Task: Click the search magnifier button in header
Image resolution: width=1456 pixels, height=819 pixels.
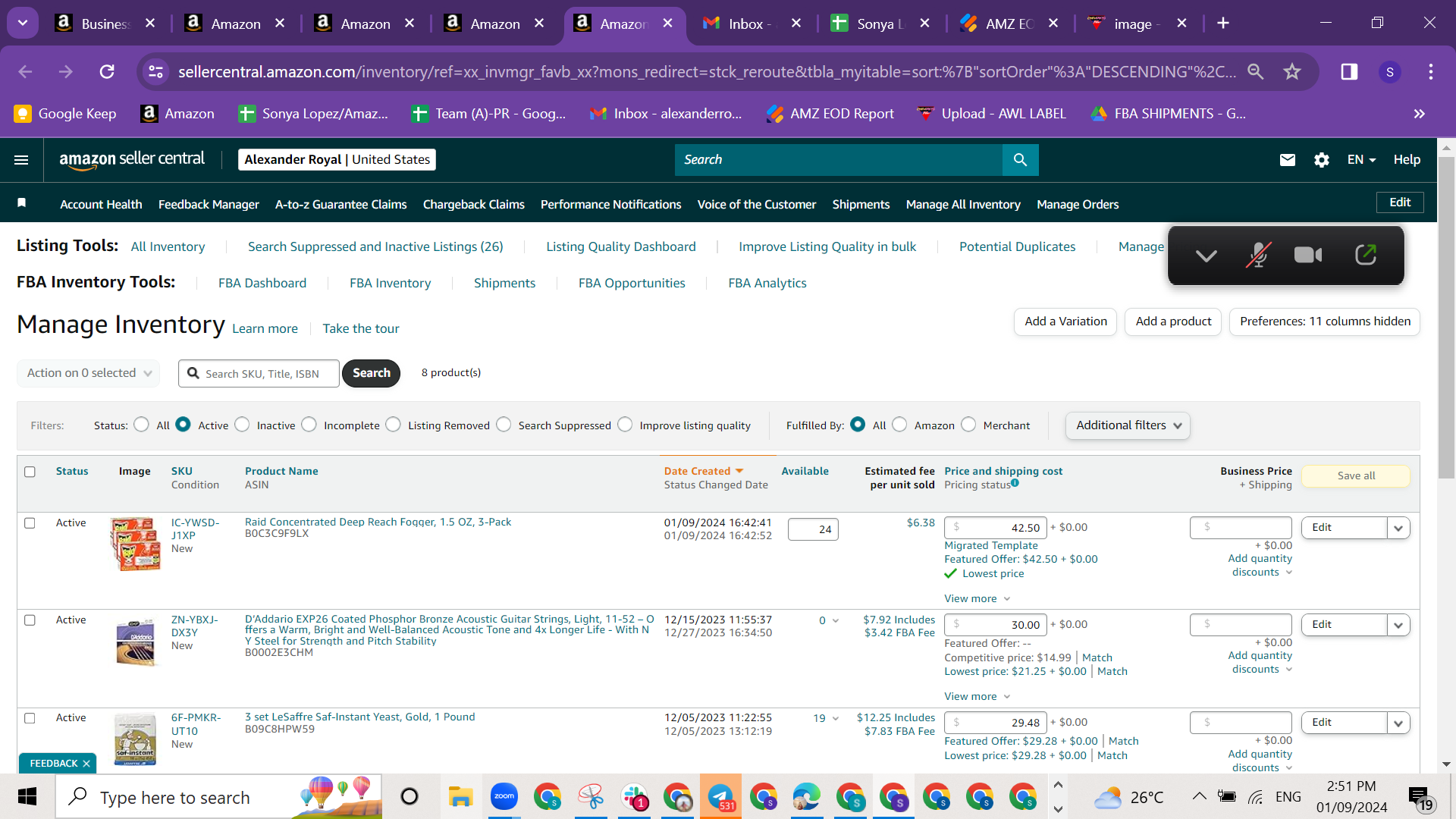Action: (1020, 160)
